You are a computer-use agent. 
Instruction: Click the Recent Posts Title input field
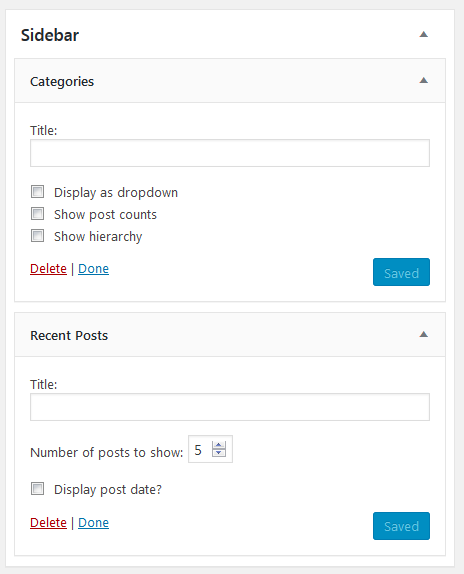230,407
